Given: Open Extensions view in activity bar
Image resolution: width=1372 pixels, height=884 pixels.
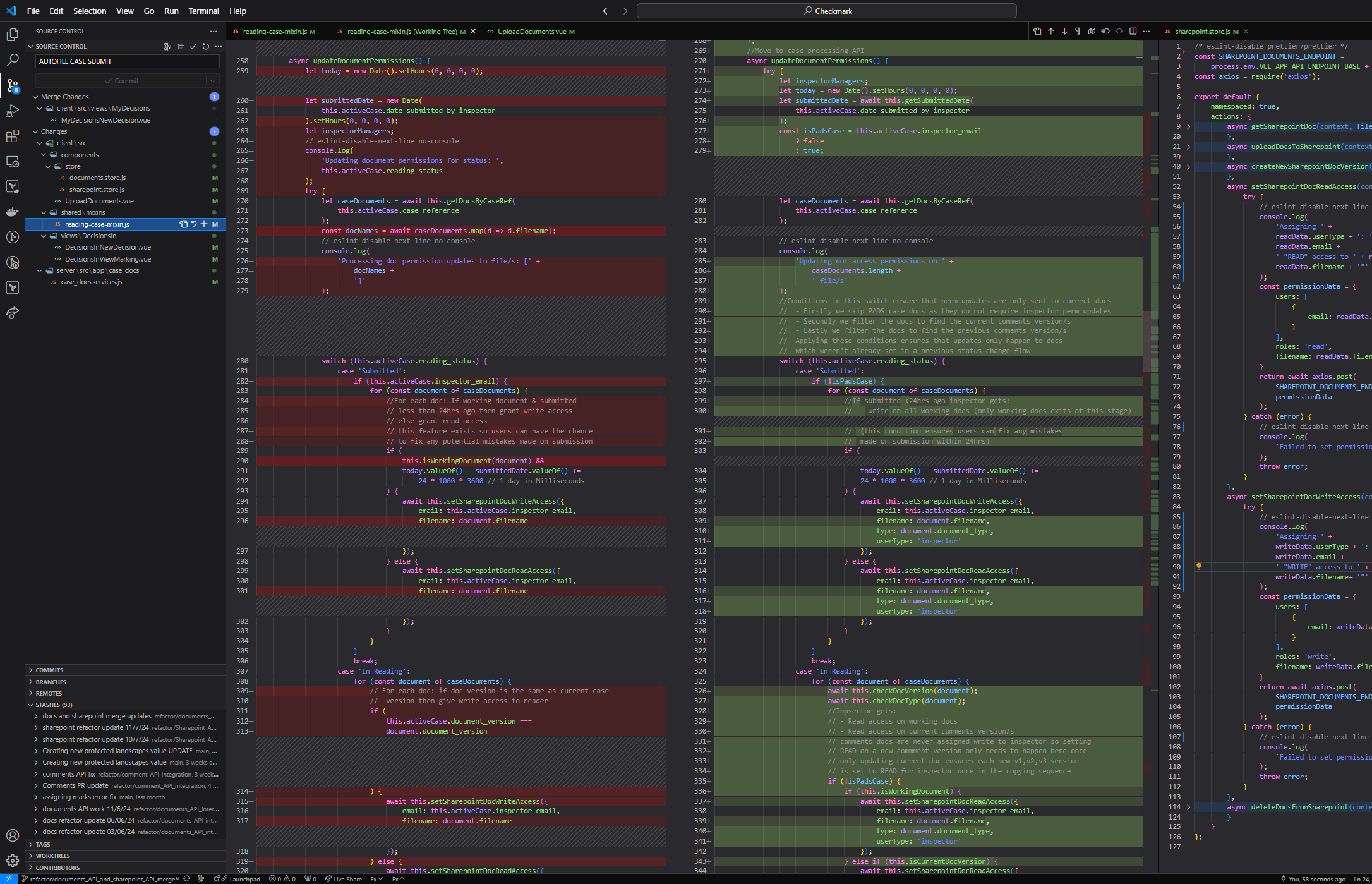Looking at the screenshot, I should (x=12, y=136).
